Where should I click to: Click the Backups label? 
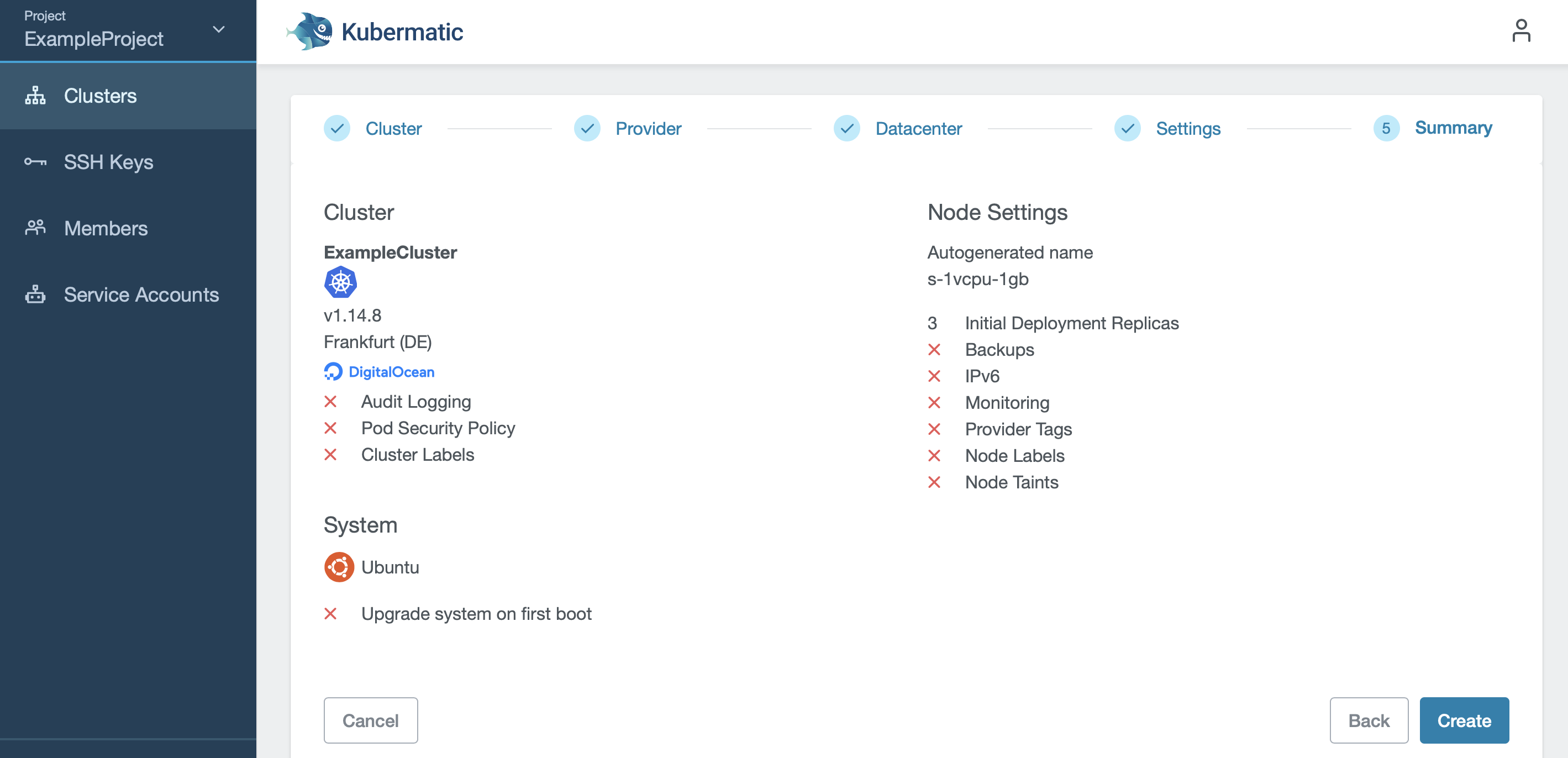(x=999, y=350)
